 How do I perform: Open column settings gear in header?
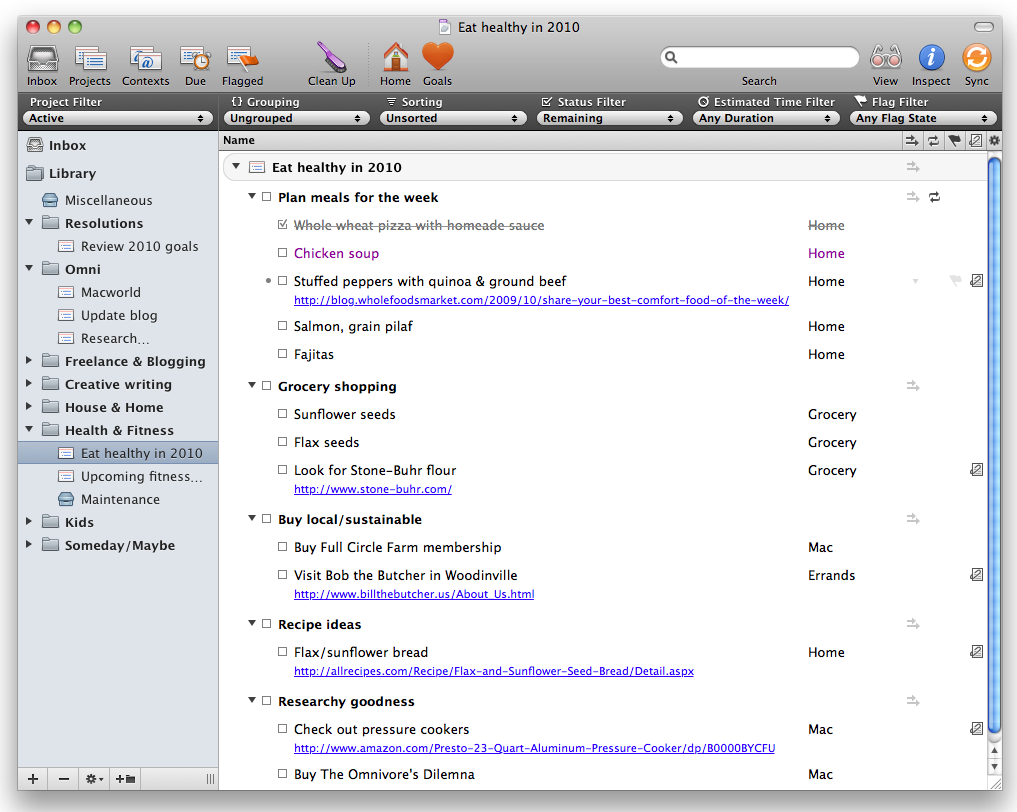coord(994,140)
